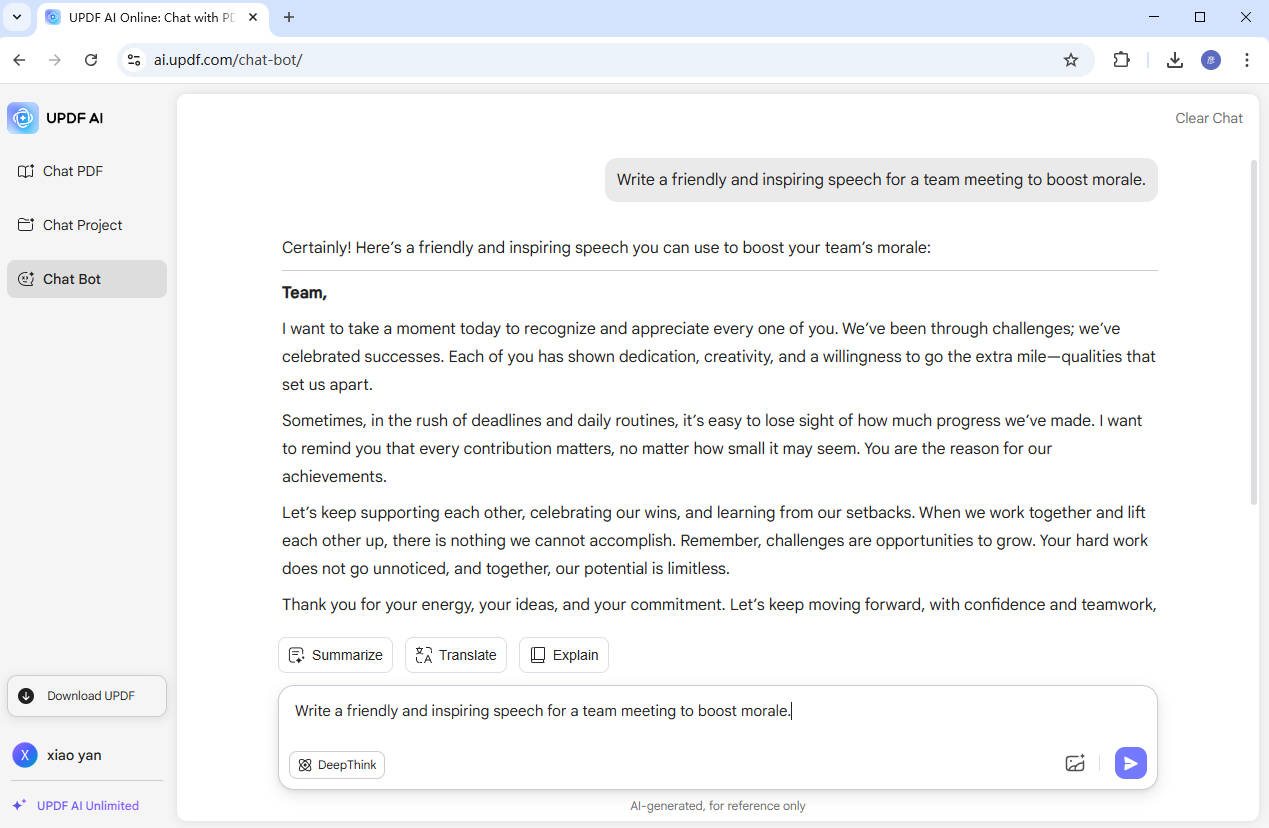Bookmark this page with star icon
1269x828 pixels.
click(x=1071, y=60)
